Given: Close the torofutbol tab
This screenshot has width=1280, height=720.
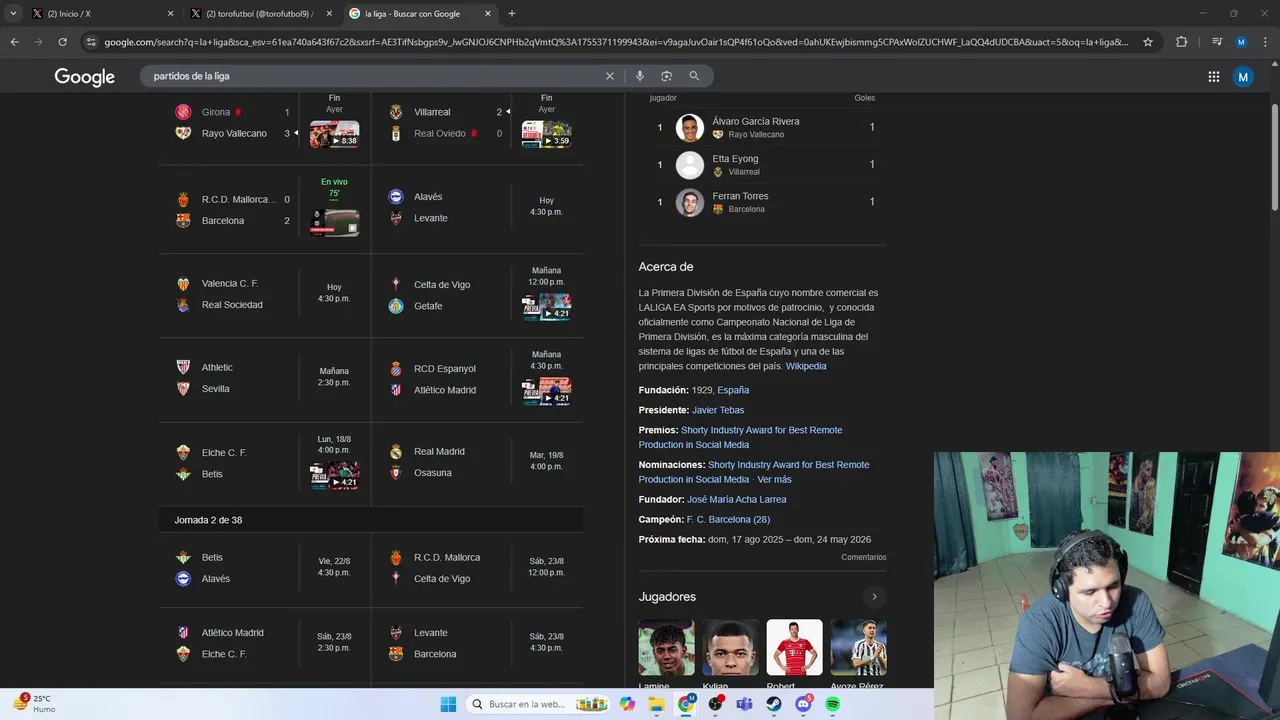Looking at the screenshot, I should click(x=329, y=14).
